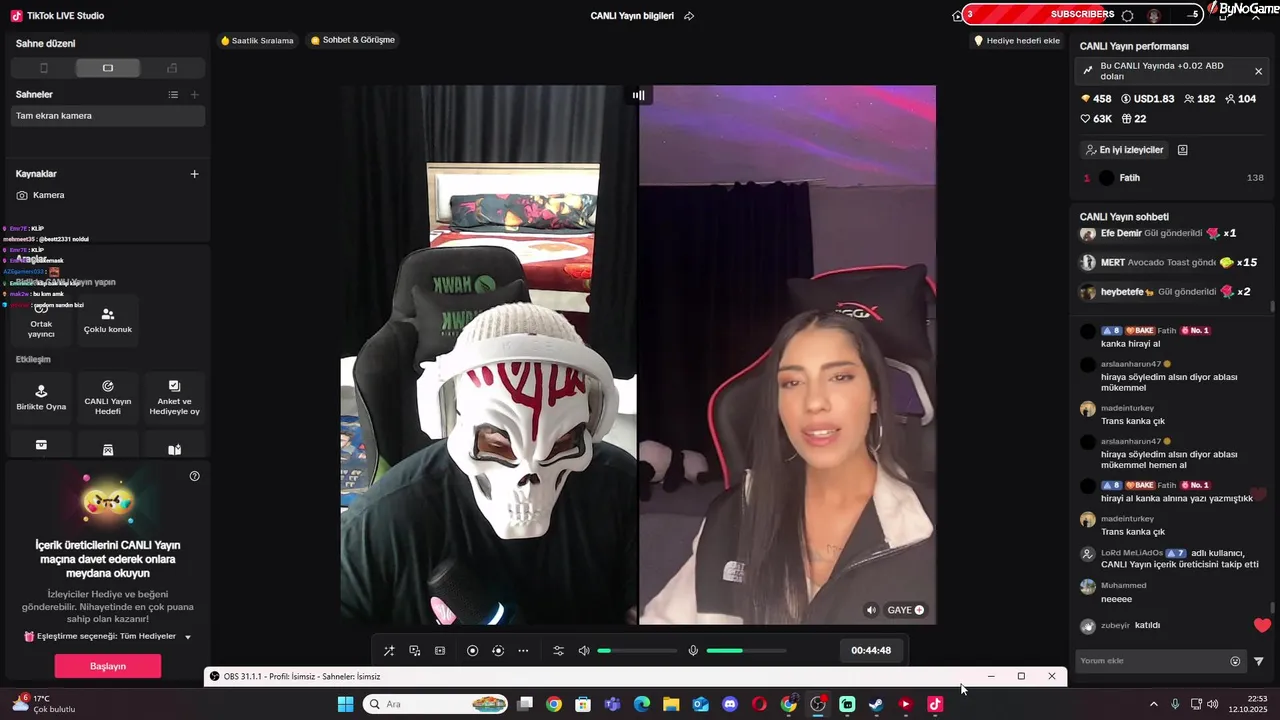
Task: Open the scenes list view icon
Action: point(173,95)
